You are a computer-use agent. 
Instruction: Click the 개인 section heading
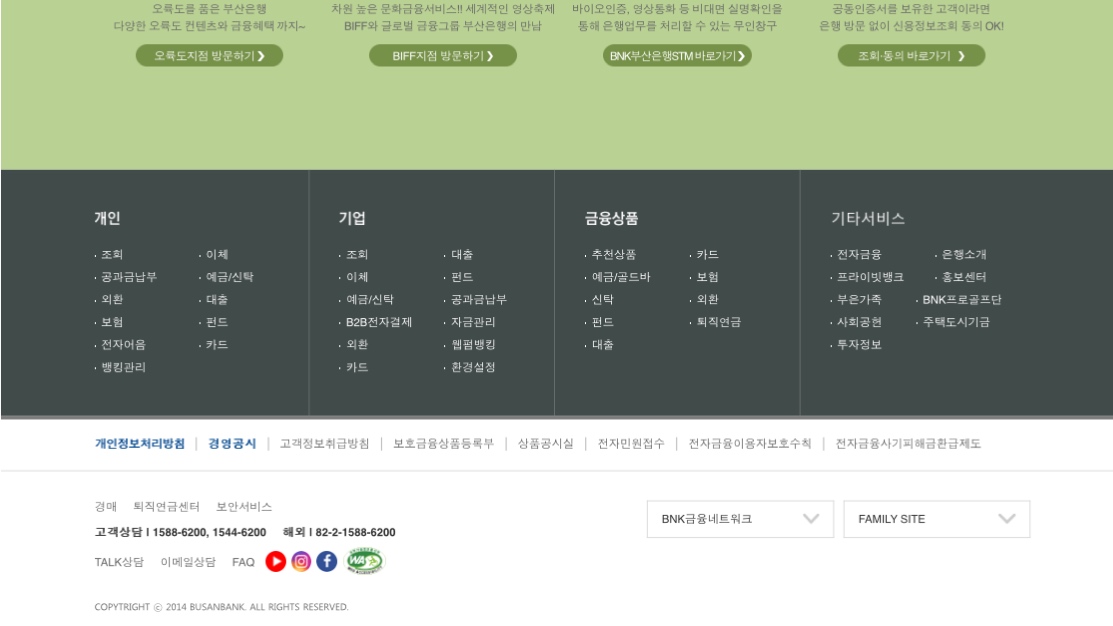pos(107,219)
